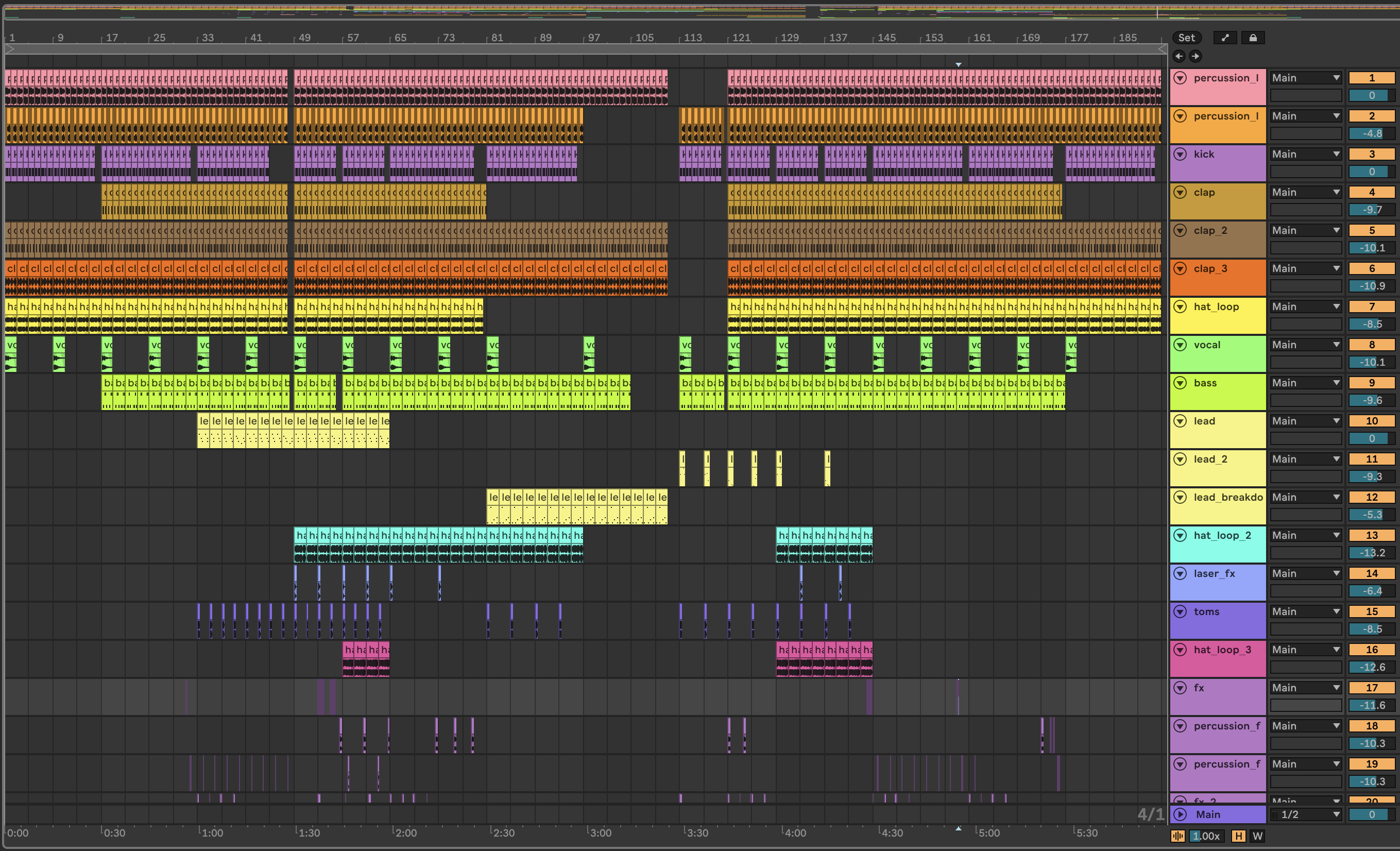
Task: Fold the kick track with its arrow
Action: [x=1180, y=154]
